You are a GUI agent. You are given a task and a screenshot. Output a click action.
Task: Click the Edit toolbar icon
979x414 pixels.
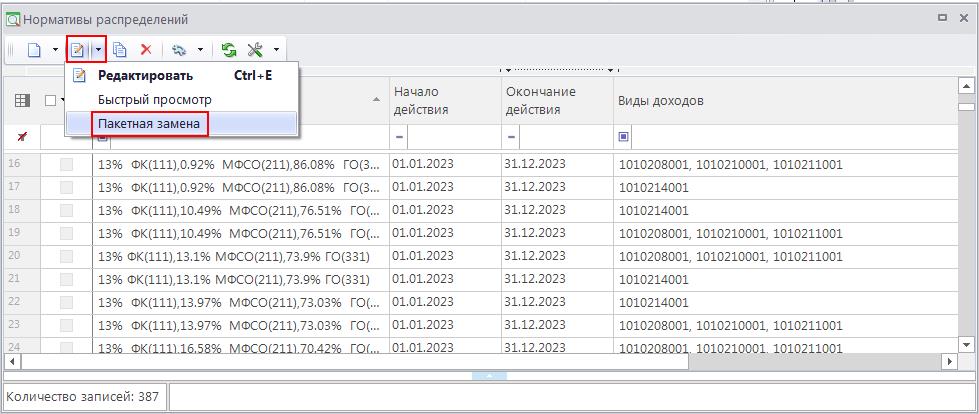[x=78, y=50]
